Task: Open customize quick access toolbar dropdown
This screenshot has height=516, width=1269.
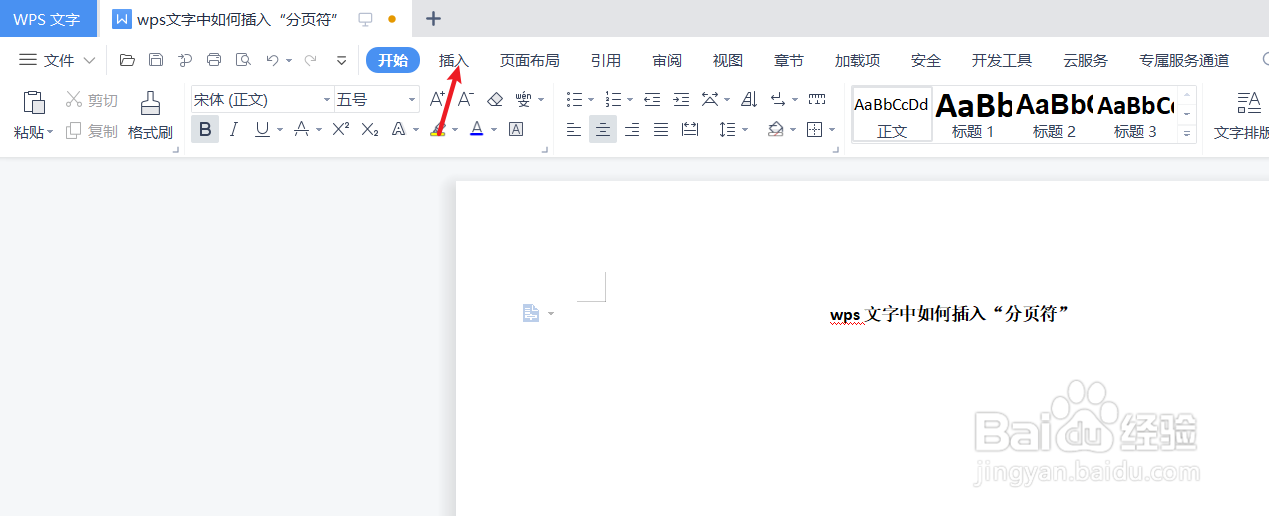Action: [x=341, y=60]
